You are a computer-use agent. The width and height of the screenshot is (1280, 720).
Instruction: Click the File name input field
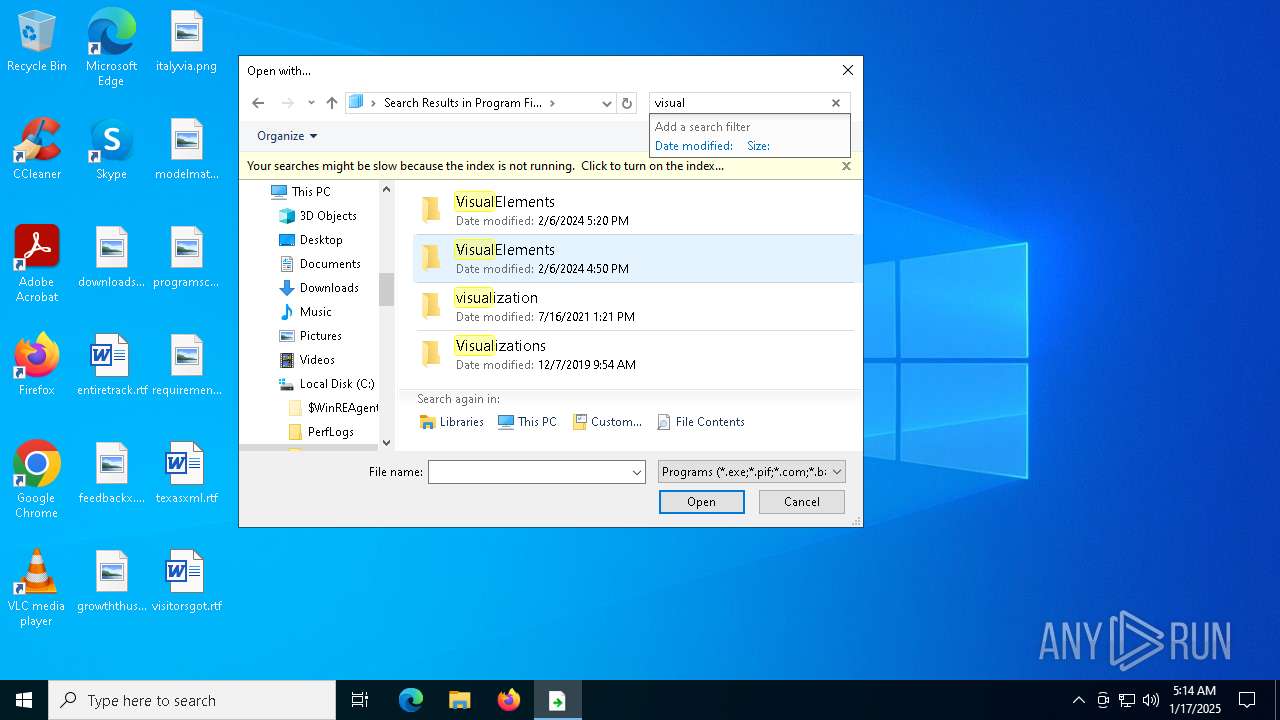(528, 472)
